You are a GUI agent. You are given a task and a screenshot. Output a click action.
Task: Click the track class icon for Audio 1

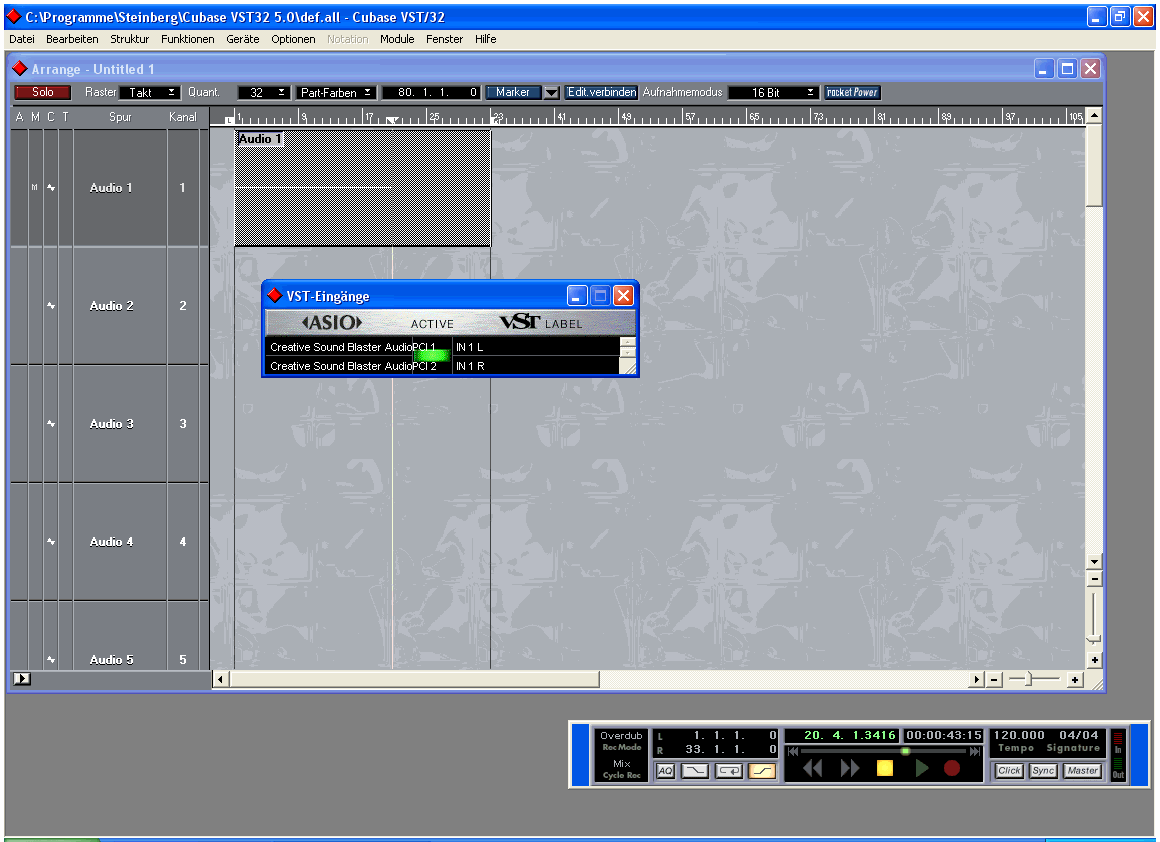pos(50,188)
